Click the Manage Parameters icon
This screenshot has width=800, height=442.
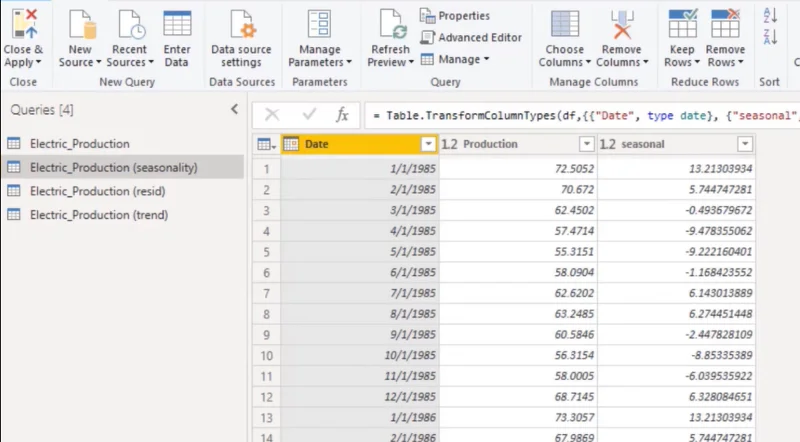319,24
